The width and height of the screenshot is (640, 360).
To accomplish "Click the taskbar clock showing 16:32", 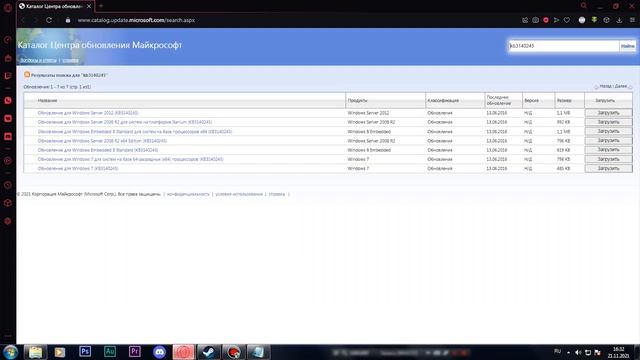I will coord(618,352).
